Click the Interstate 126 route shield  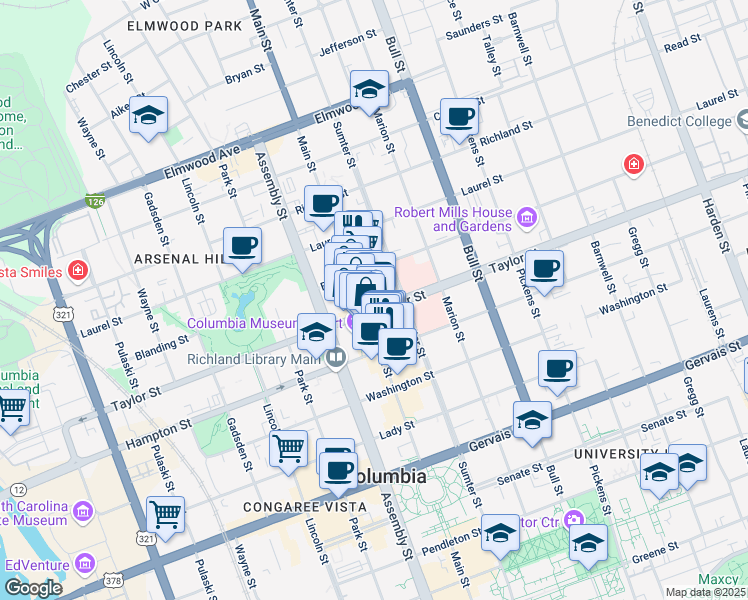[96, 201]
